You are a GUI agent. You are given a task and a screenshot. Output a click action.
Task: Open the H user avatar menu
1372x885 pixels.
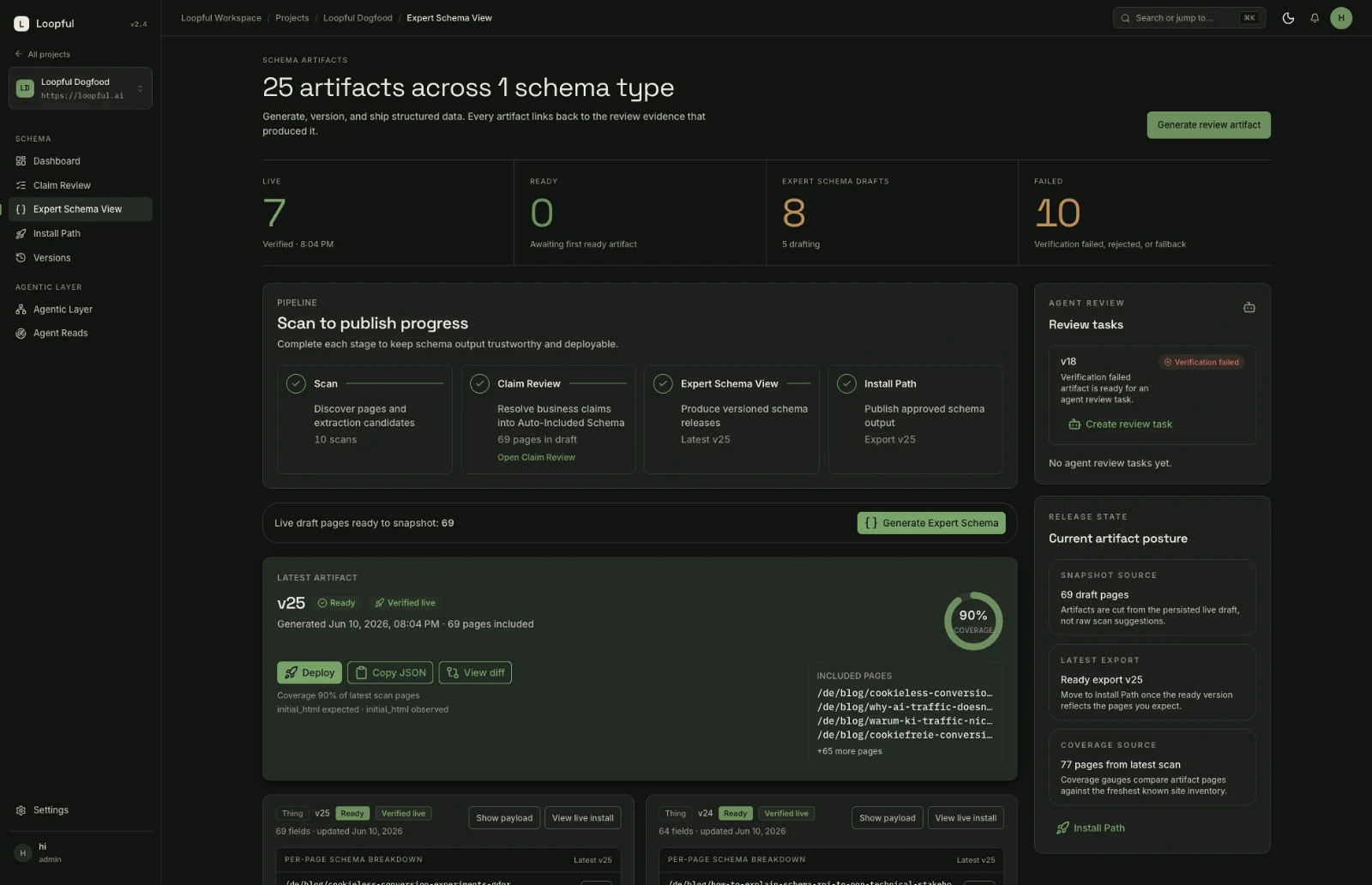[1341, 18]
